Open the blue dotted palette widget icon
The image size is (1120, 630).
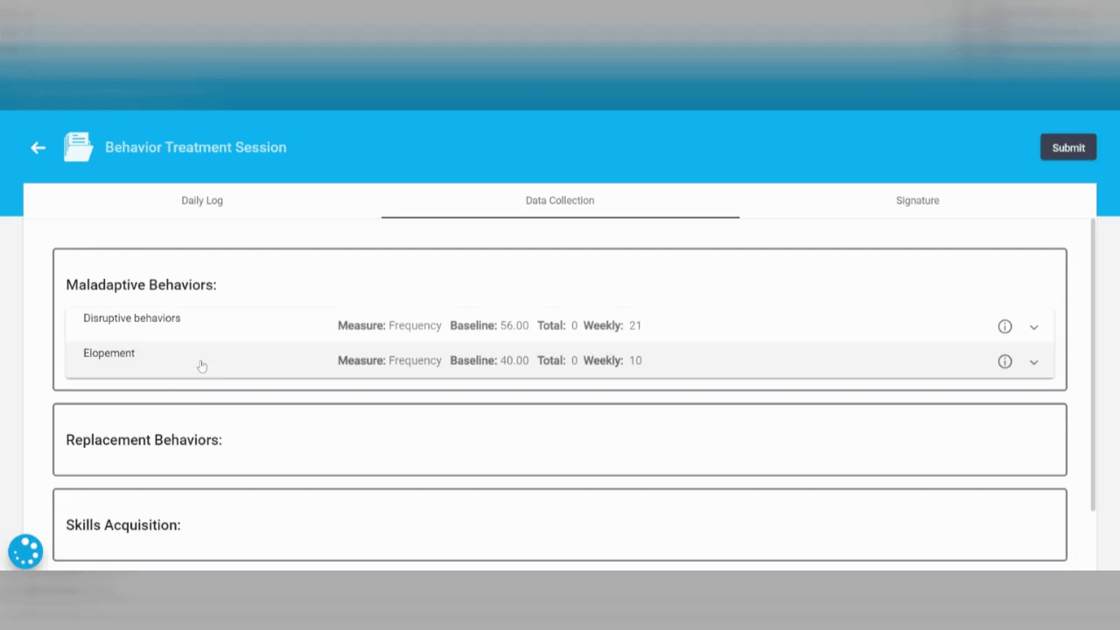(x=26, y=551)
